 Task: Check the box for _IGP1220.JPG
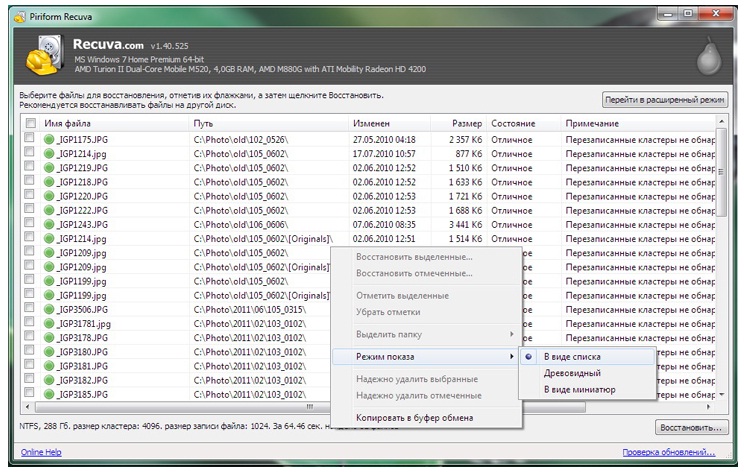point(29,194)
